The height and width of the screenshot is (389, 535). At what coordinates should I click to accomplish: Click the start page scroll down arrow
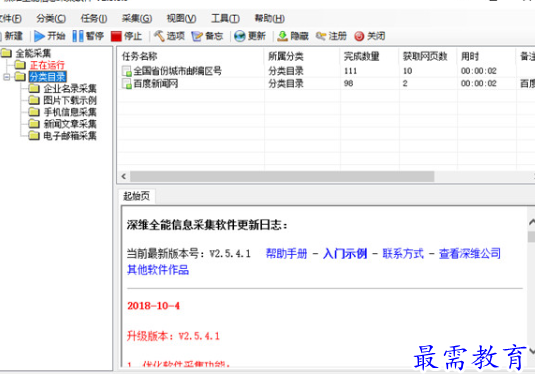(531, 351)
